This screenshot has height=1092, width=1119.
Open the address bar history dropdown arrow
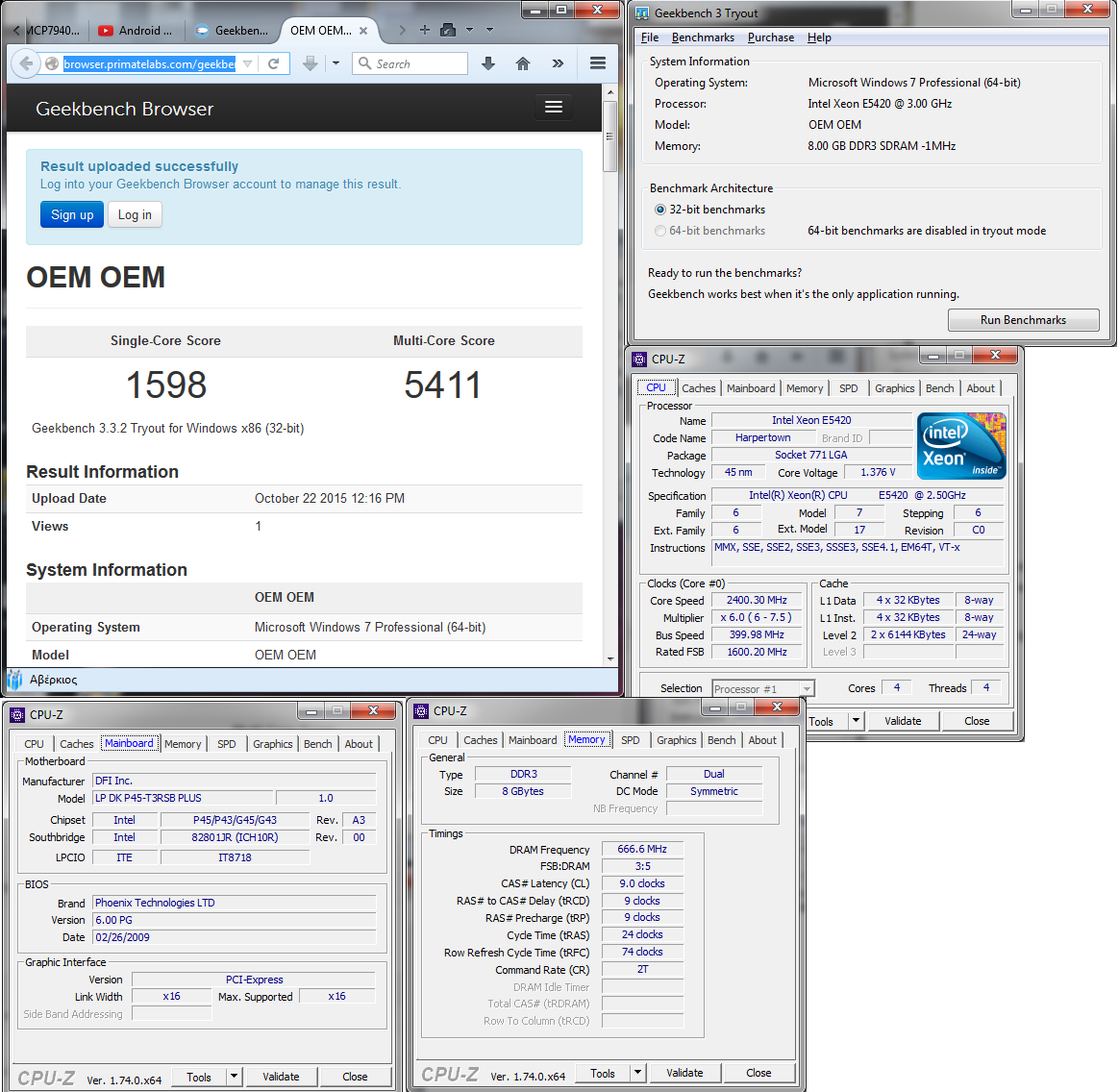click(x=247, y=63)
